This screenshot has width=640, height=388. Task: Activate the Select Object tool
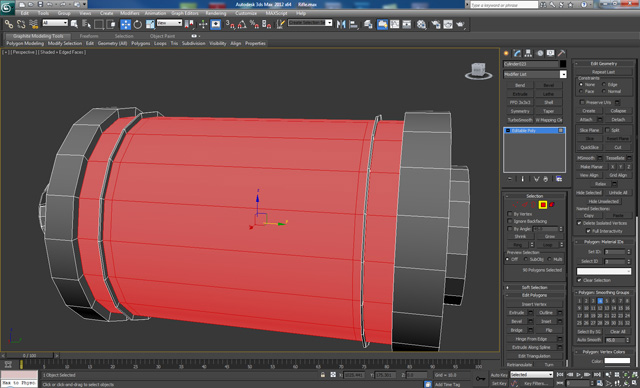[74, 24]
